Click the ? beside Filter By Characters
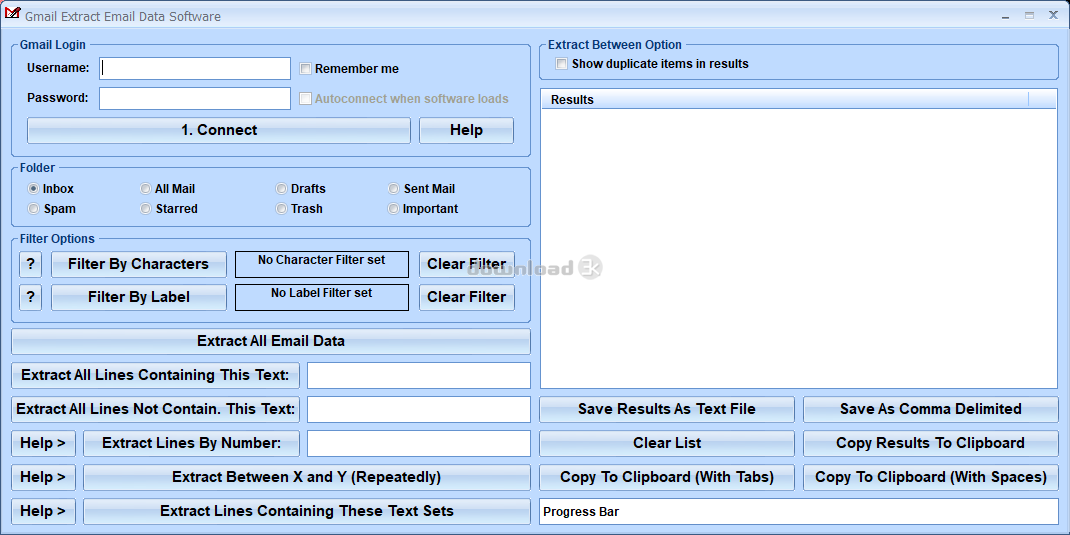The height and width of the screenshot is (535, 1070). (31, 264)
